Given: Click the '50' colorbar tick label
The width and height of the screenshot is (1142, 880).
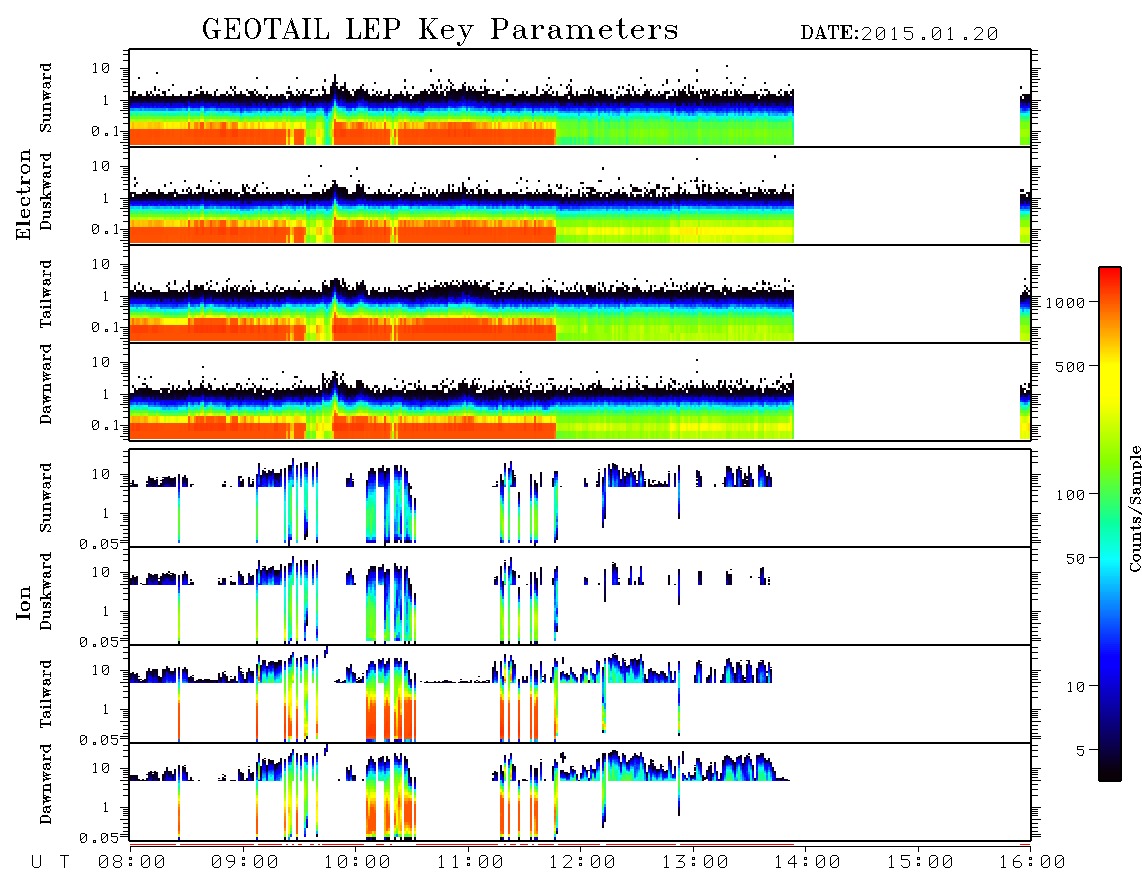Looking at the screenshot, I should pyautogui.click(x=1075, y=559).
